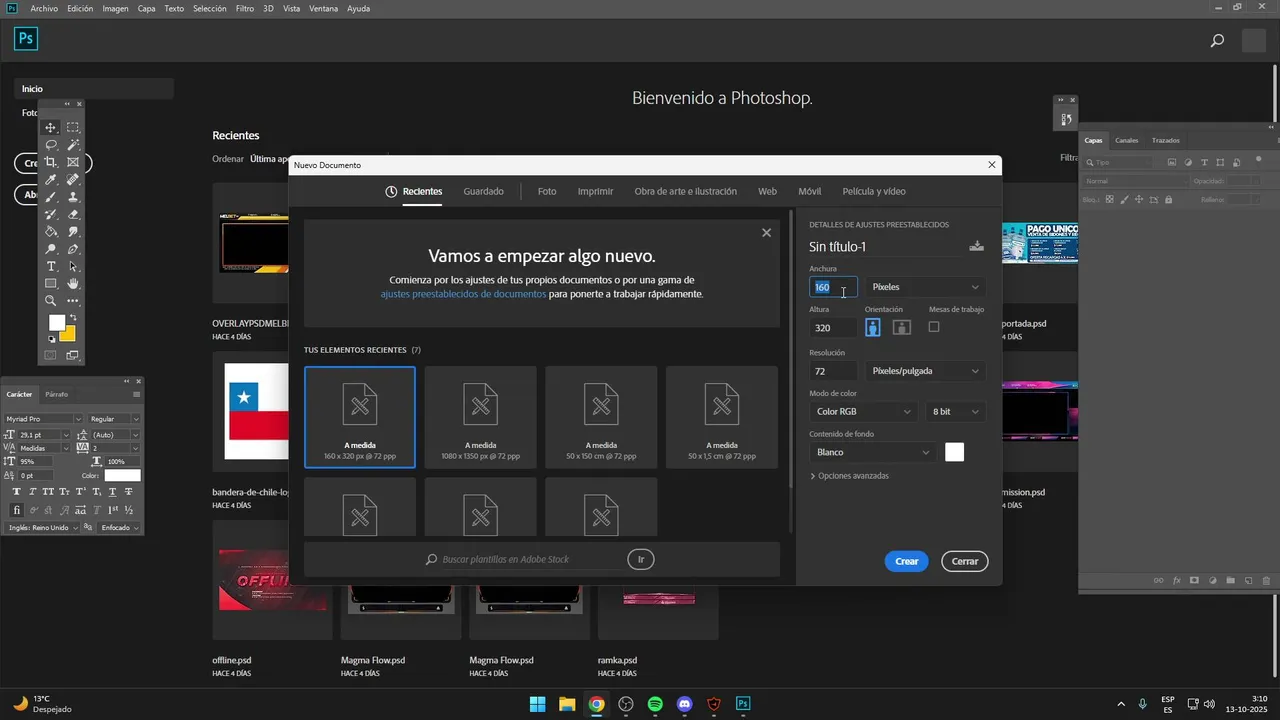Select the Hand tool

coord(73,284)
